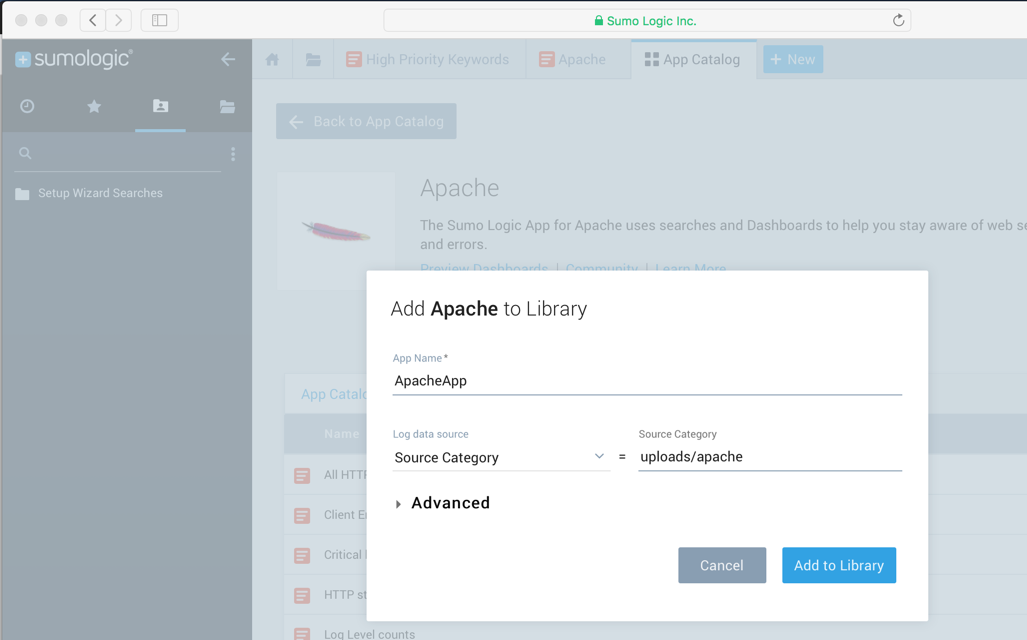Open the favorites star icon
This screenshot has width=1027, height=640.
pos(94,106)
